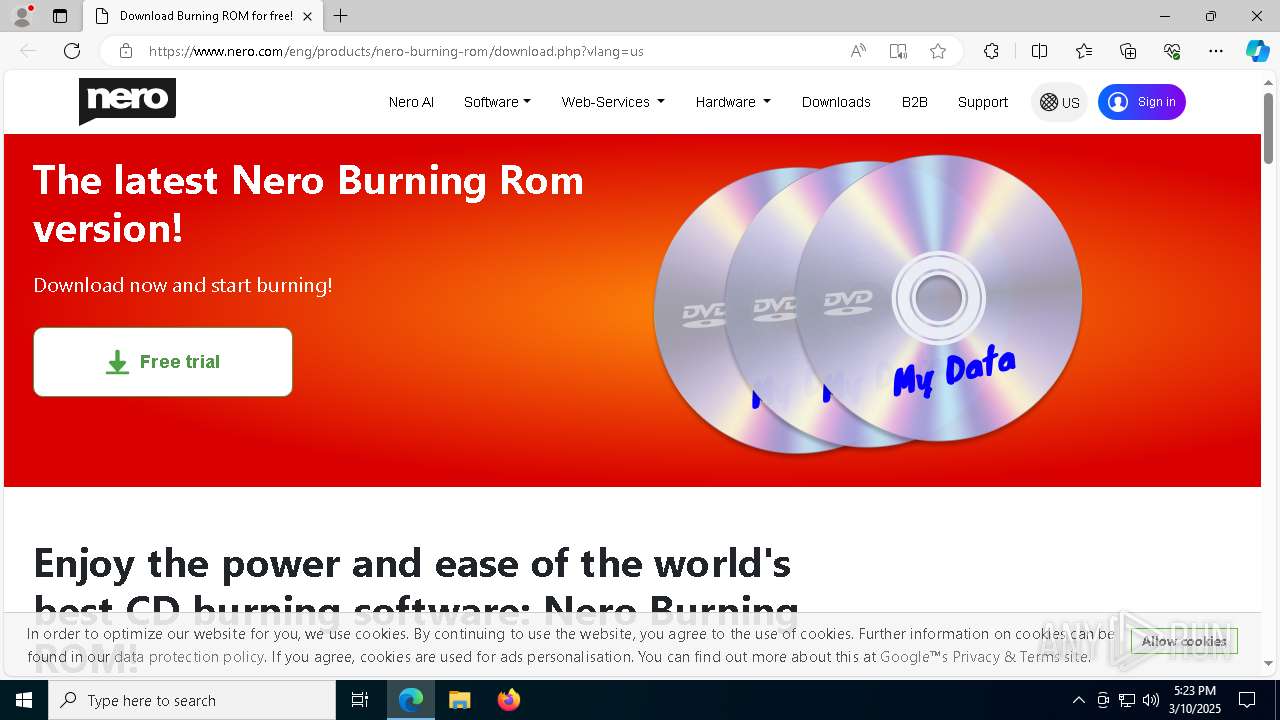Expand the Software dropdown menu
The image size is (1280, 720).
(497, 102)
